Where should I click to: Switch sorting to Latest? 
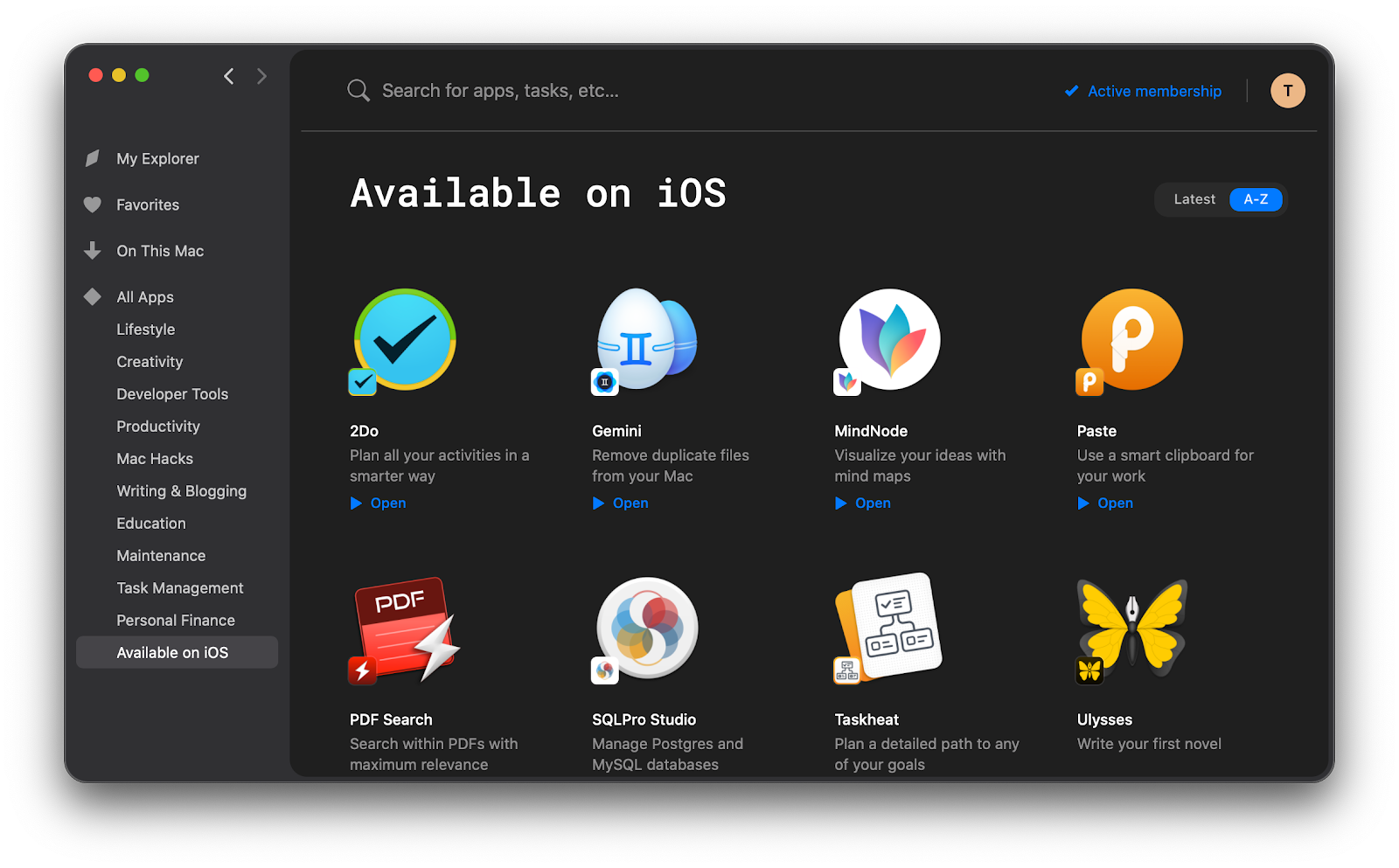pyautogui.click(x=1194, y=199)
